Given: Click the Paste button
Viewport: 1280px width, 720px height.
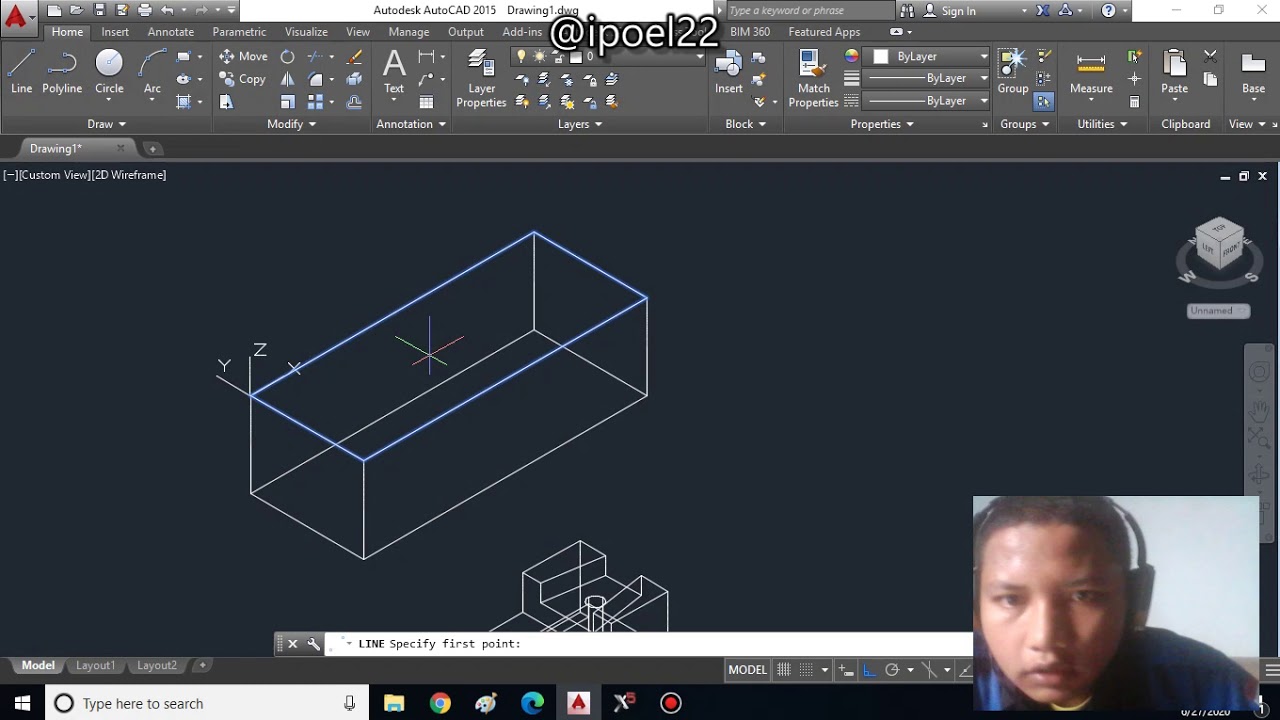Looking at the screenshot, I should pos(1174,72).
